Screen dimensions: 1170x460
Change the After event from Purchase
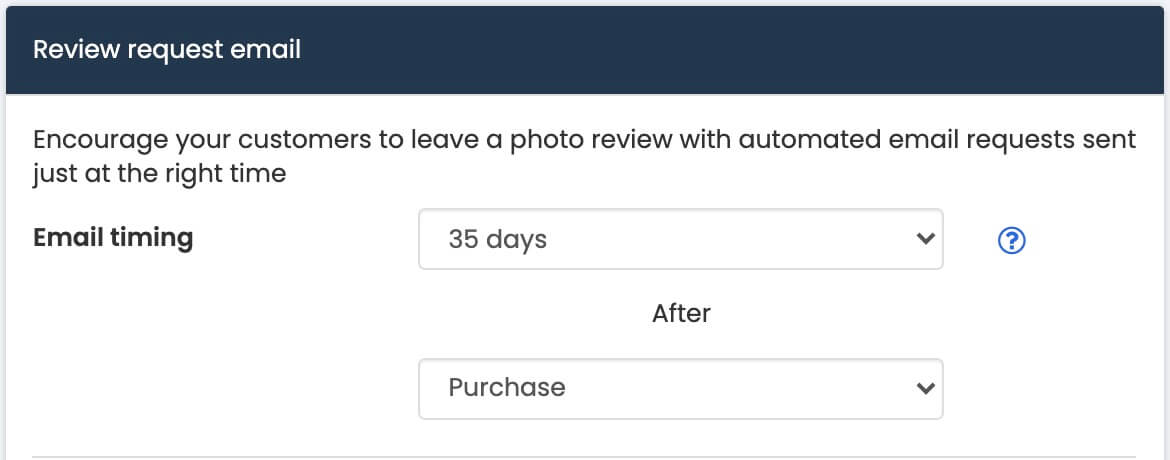tap(681, 388)
